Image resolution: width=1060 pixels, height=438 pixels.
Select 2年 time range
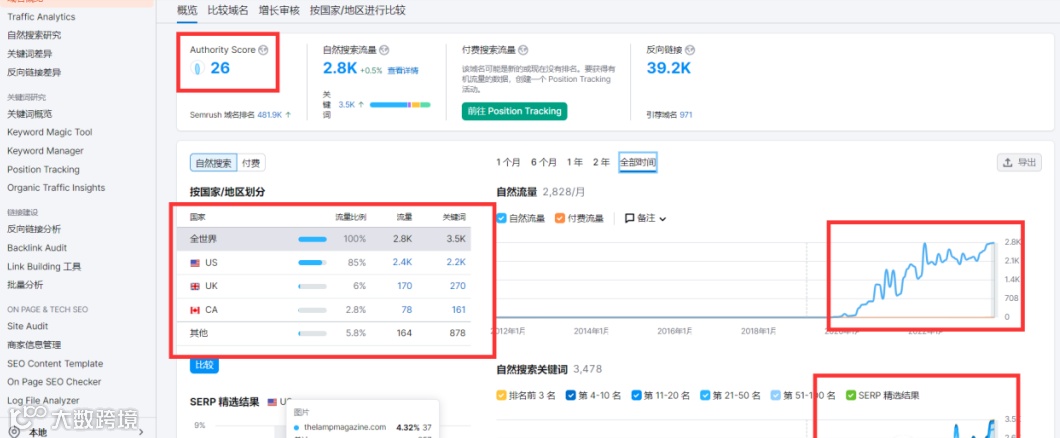pyautogui.click(x=601, y=162)
